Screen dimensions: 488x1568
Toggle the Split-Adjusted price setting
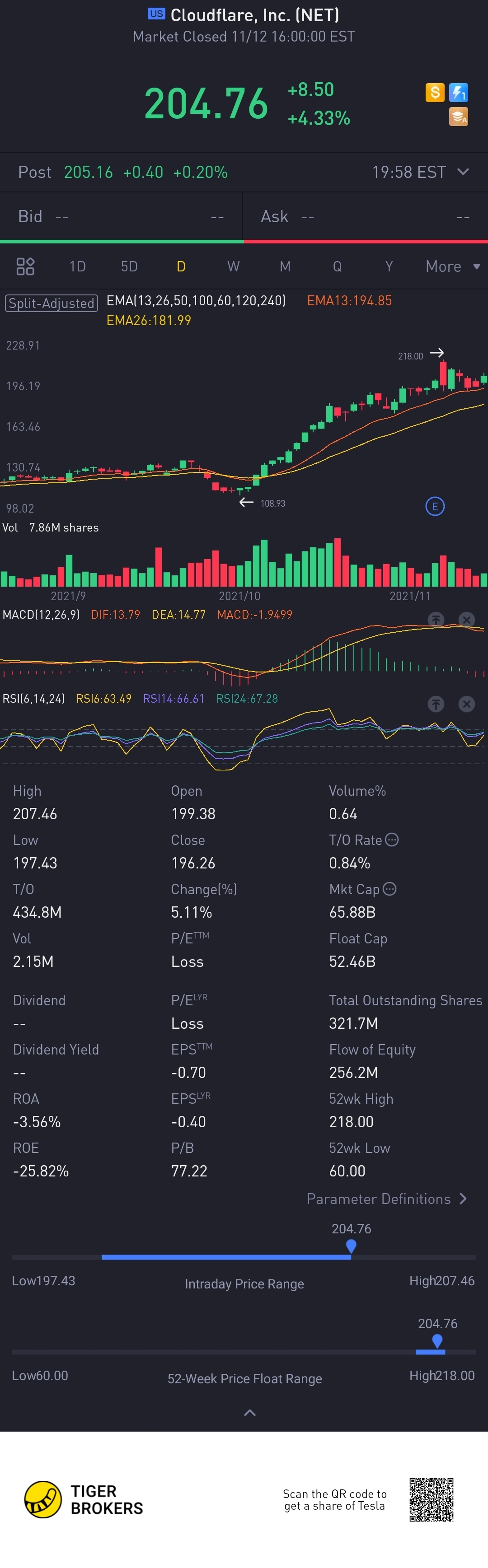[x=52, y=303]
